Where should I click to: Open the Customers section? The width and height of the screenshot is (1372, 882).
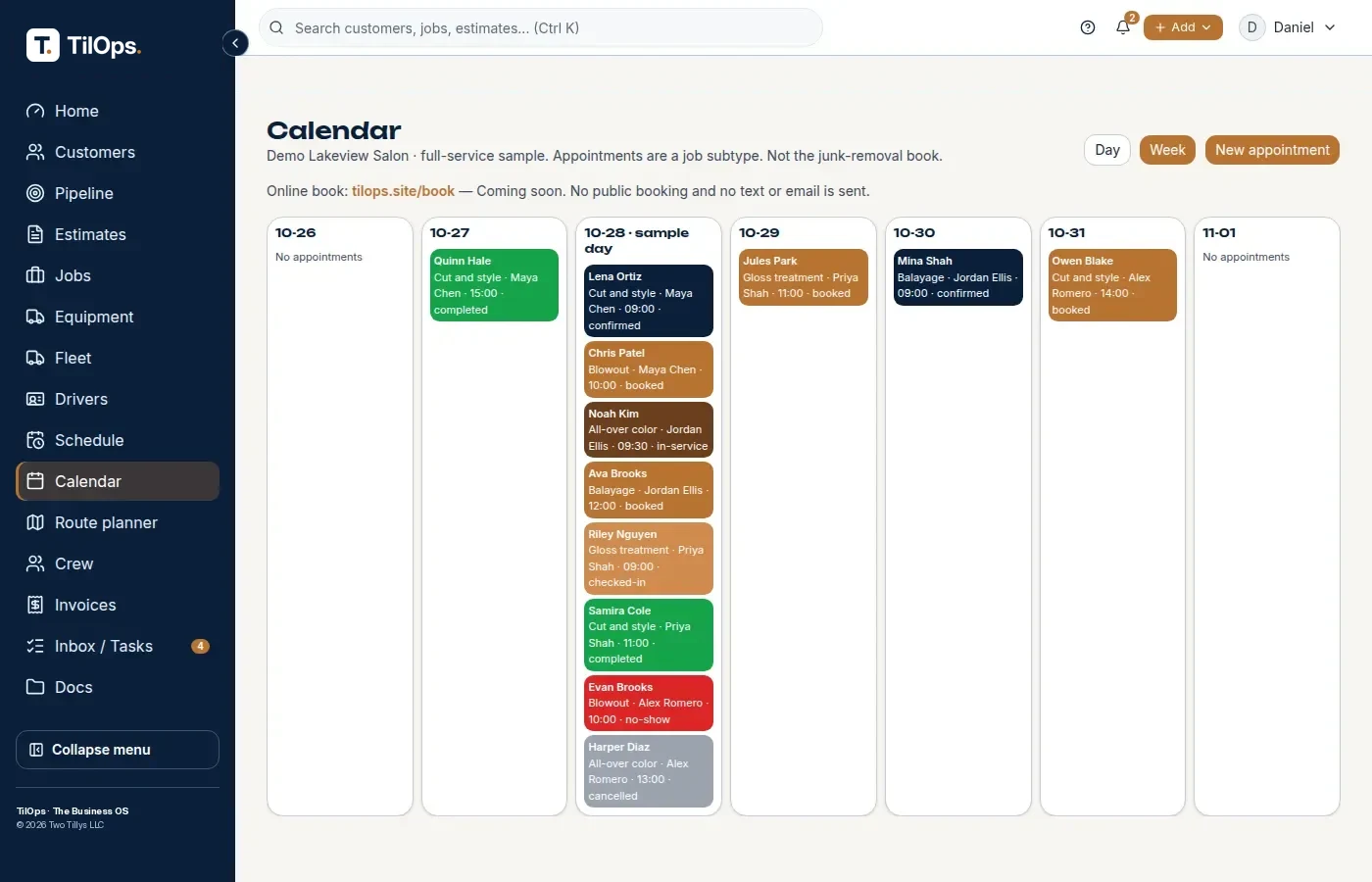coord(118,152)
